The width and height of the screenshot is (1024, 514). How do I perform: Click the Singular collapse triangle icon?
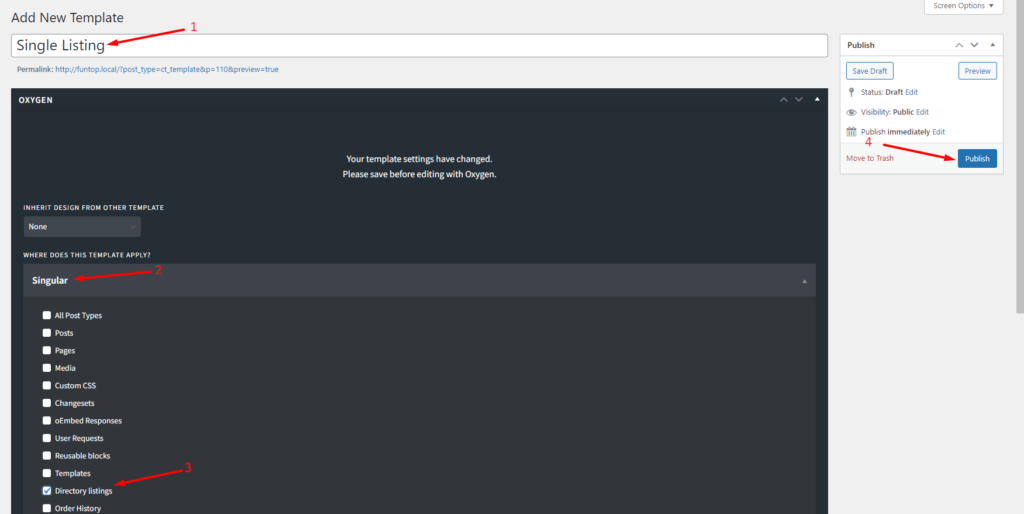[804, 281]
